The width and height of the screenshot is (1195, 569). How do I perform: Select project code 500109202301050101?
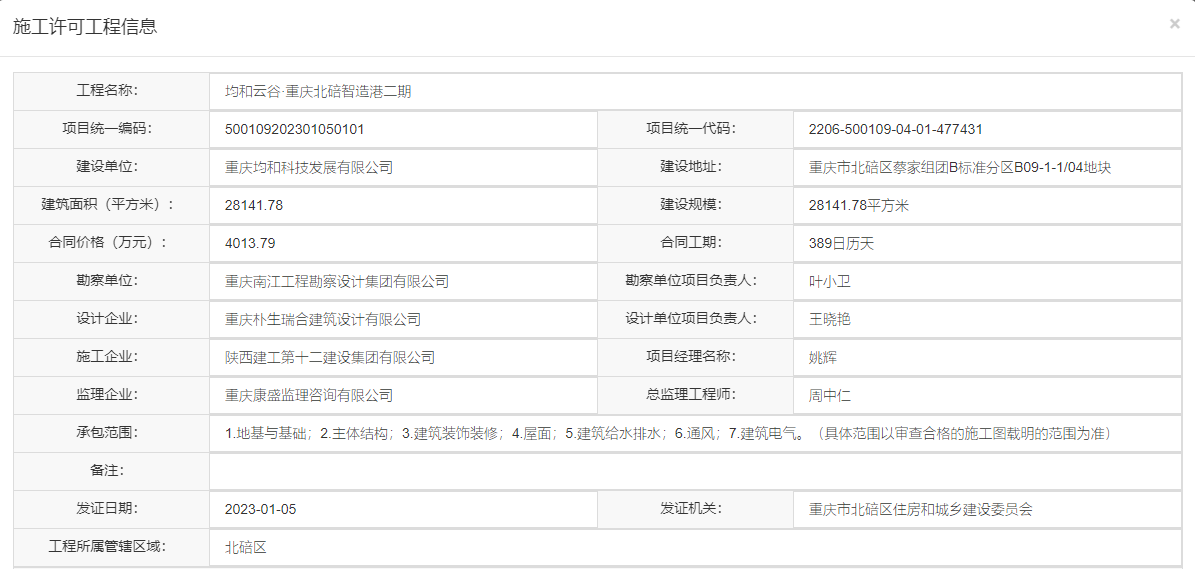pyautogui.click(x=295, y=129)
